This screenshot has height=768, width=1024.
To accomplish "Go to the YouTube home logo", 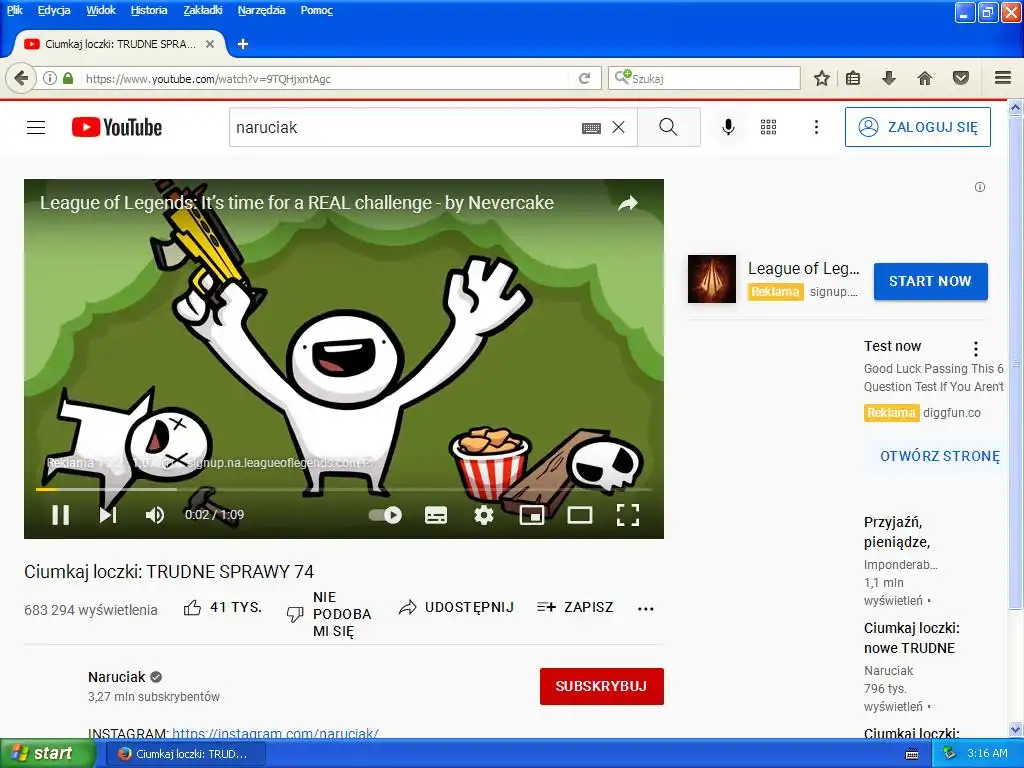I will tap(117, 127).
